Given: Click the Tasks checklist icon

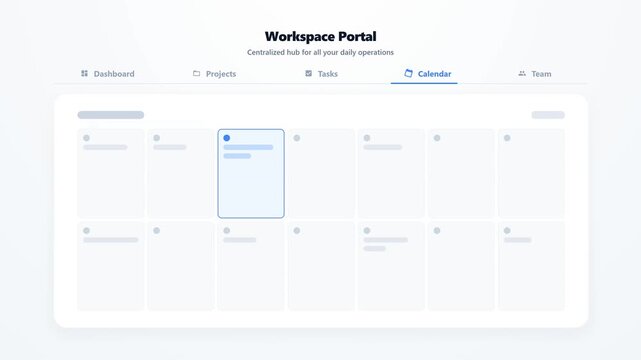Looking at the screenshot, I should (x=309, y=74).
